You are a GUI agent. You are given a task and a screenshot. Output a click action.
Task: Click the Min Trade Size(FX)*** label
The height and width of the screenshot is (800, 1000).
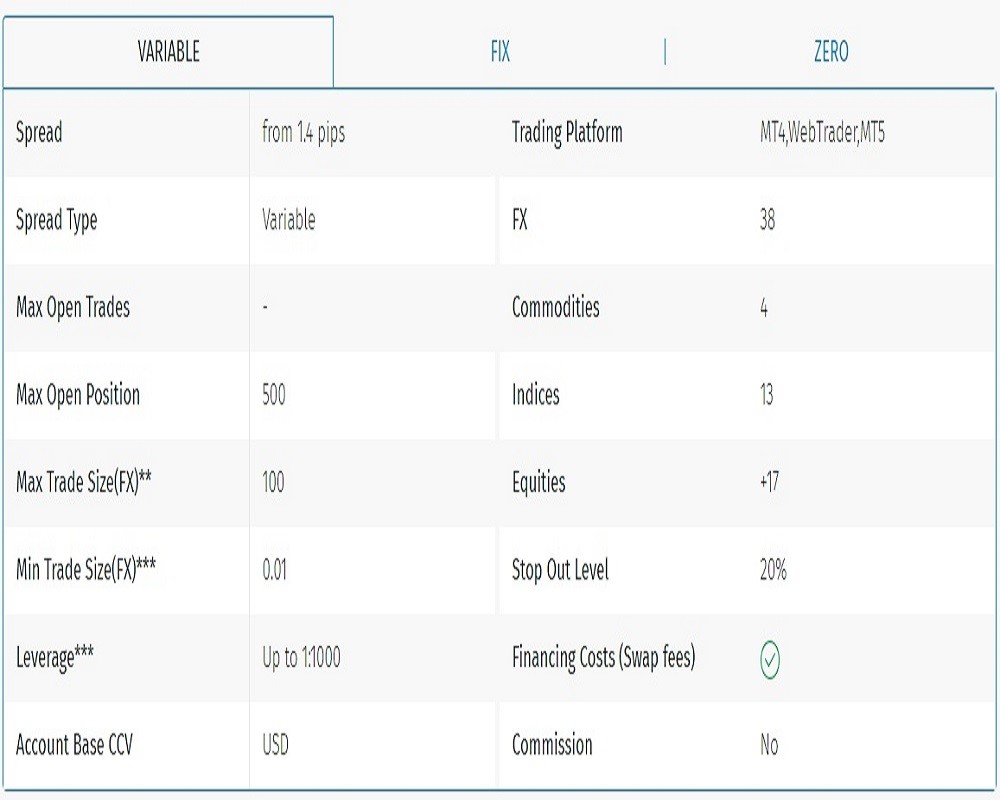click(86, 570)
